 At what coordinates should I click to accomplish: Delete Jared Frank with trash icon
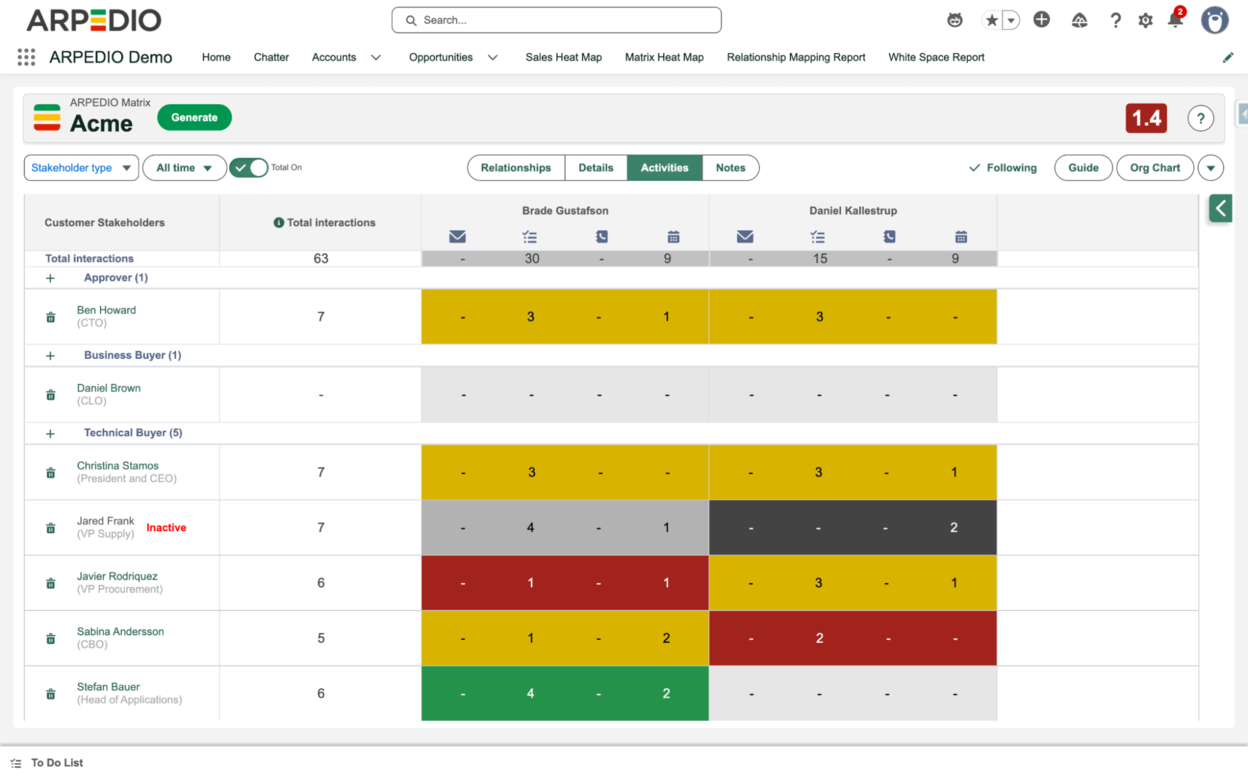[51, 528]
